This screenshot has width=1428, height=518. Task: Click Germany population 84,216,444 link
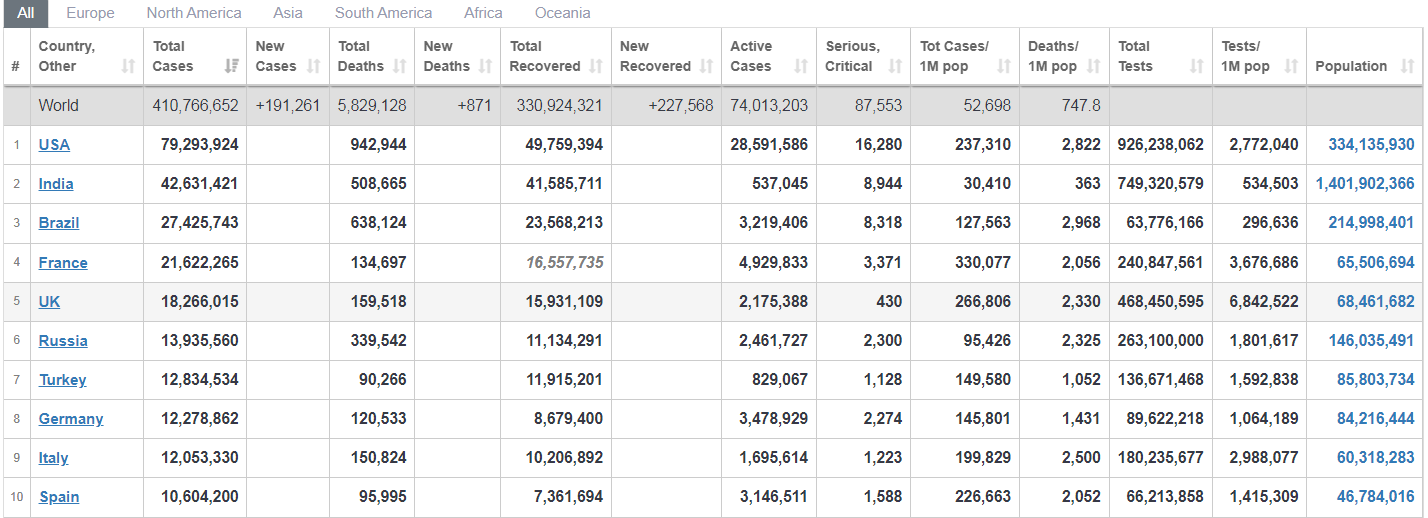click(1376, 419)
